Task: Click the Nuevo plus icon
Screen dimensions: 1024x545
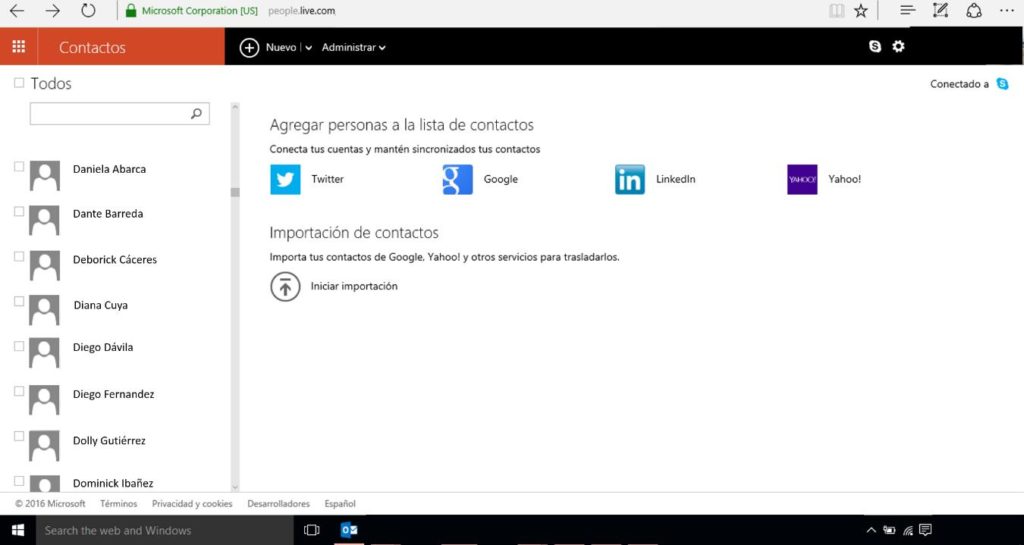Action: click(x=249, y=48)
